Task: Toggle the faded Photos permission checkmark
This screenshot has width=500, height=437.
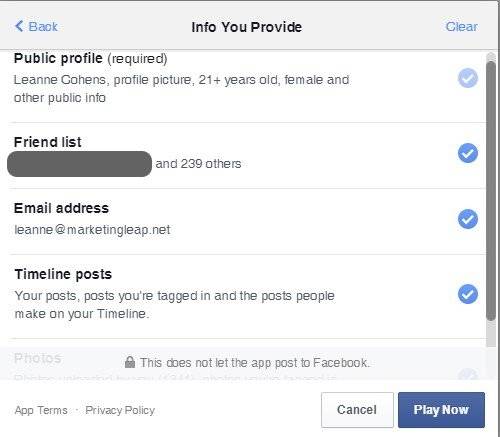Action: coord(468,375)
